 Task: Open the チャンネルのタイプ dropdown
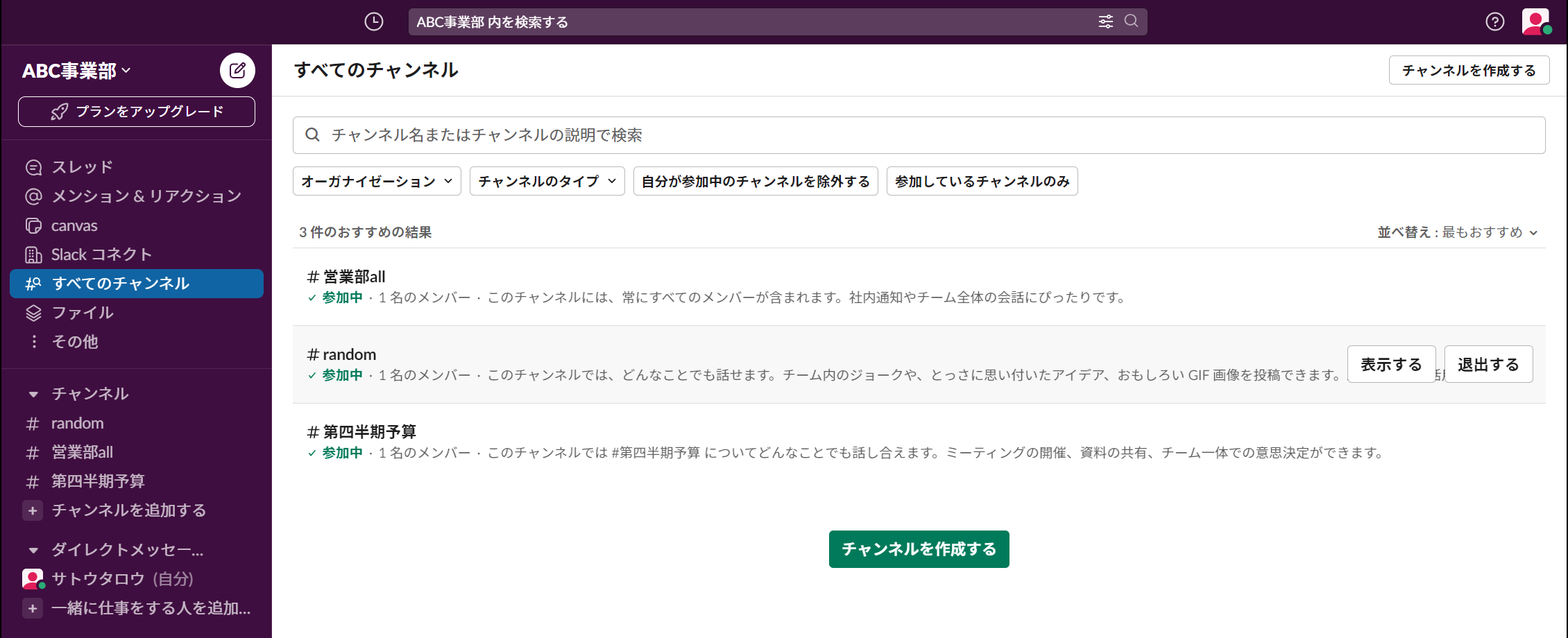coord(547,181)
